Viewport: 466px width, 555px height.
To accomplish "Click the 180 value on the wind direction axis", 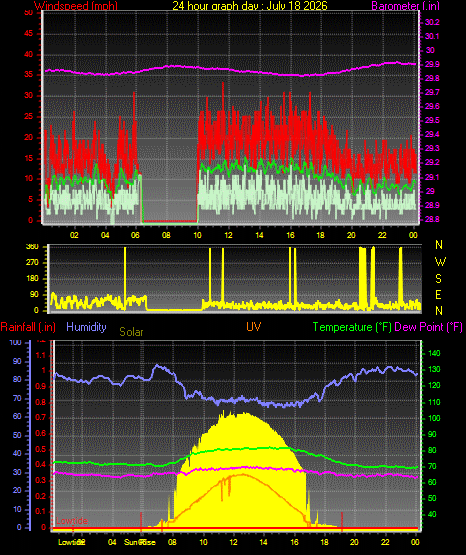I will coord(32,278).
